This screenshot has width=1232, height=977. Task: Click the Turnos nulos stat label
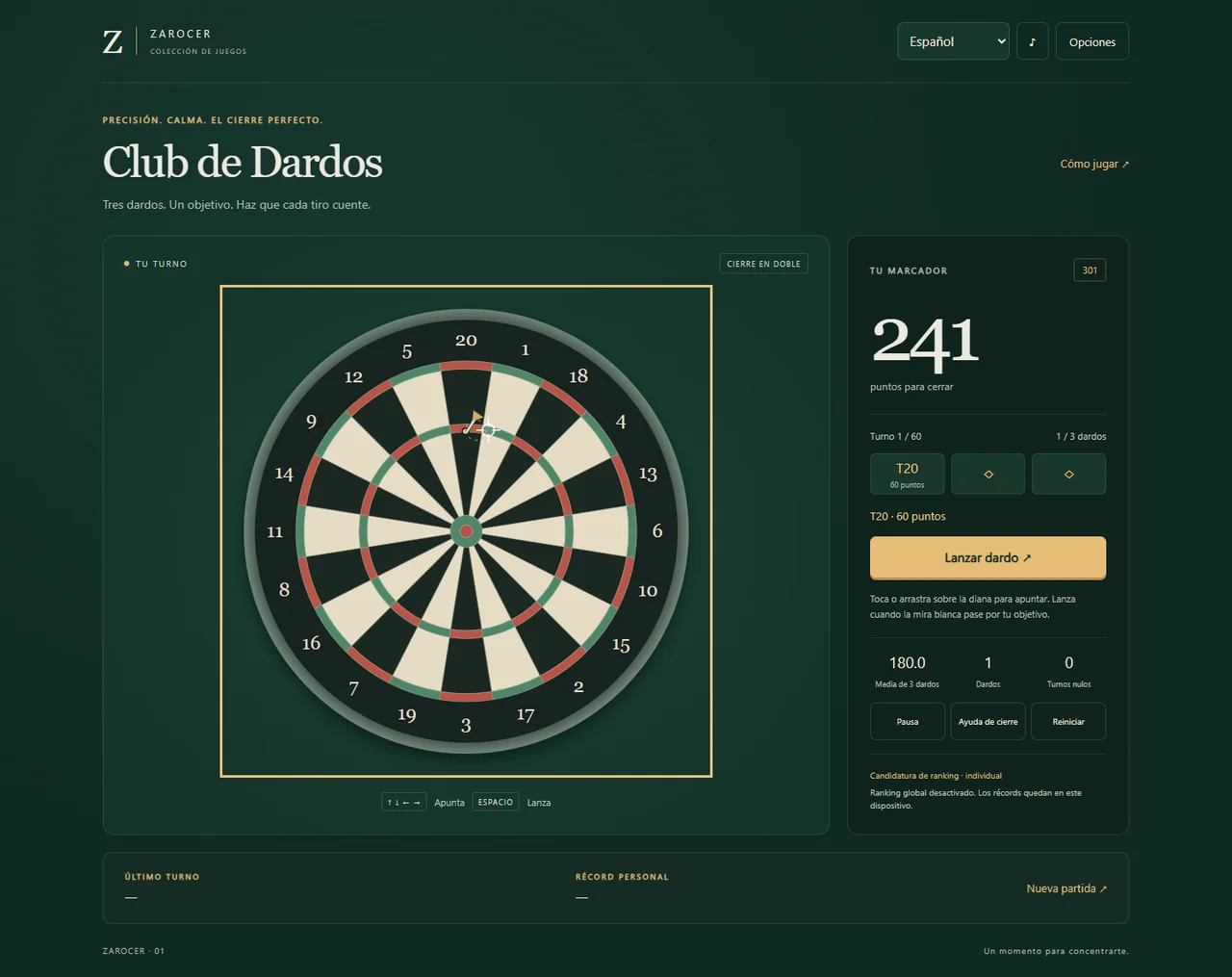click(x=1068, y=684)
